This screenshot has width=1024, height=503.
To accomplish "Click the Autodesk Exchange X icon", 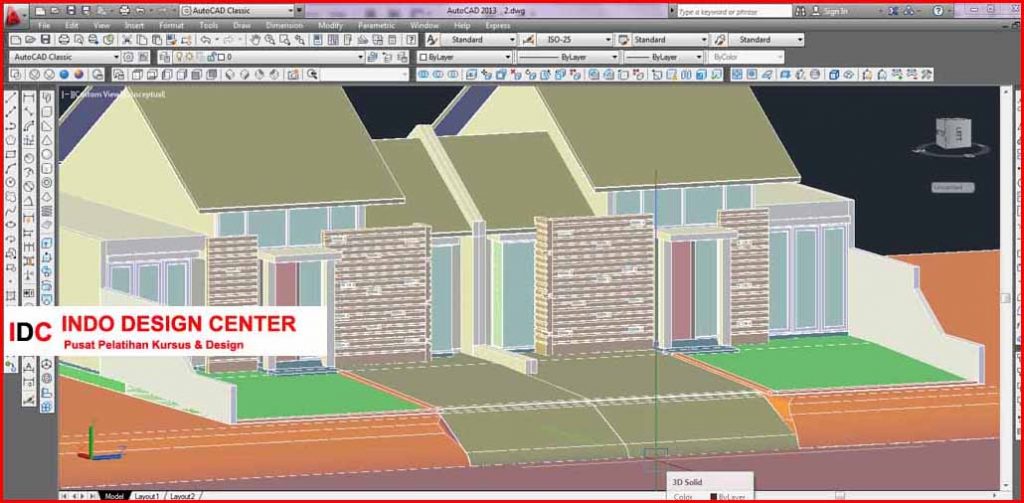I will (893, 11).
